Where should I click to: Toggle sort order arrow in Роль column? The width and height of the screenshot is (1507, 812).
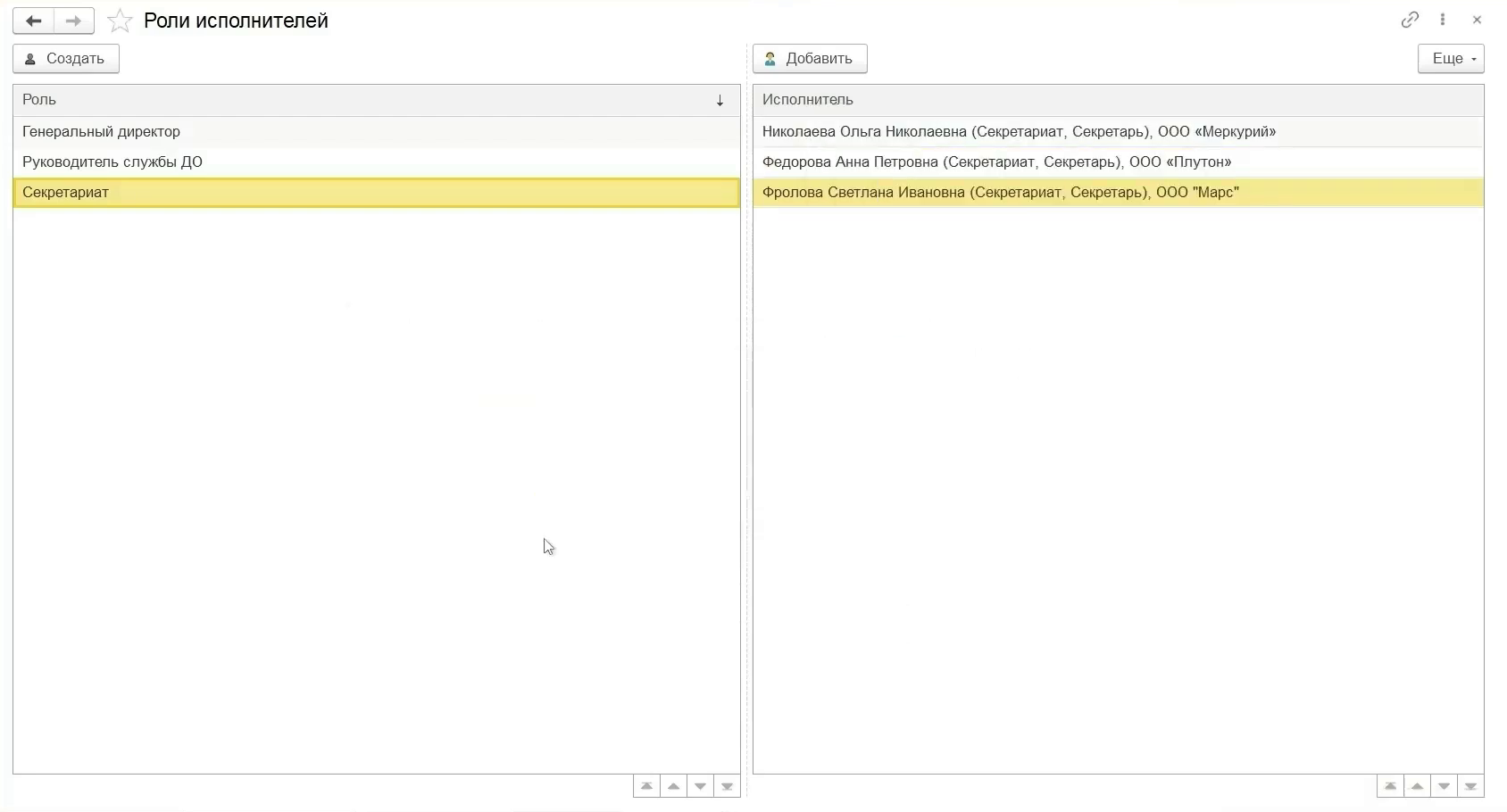720,101
